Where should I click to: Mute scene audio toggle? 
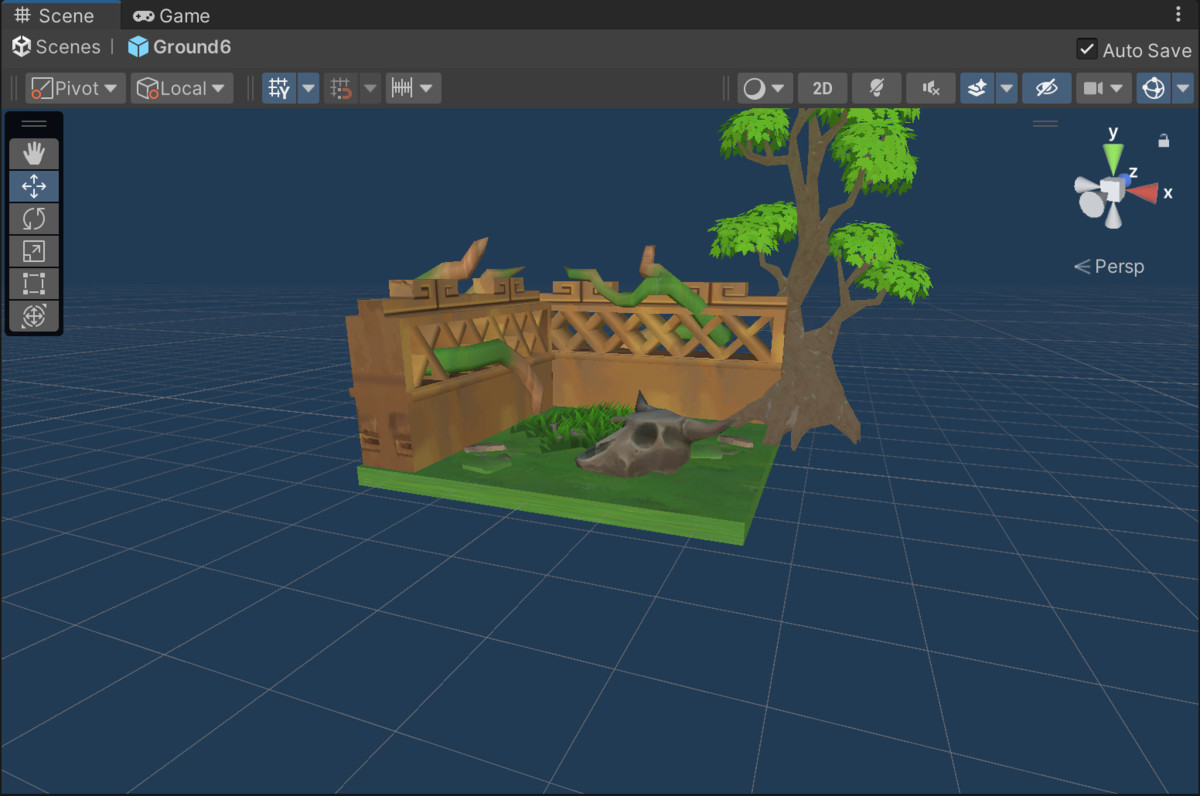[x=930, y=88]
